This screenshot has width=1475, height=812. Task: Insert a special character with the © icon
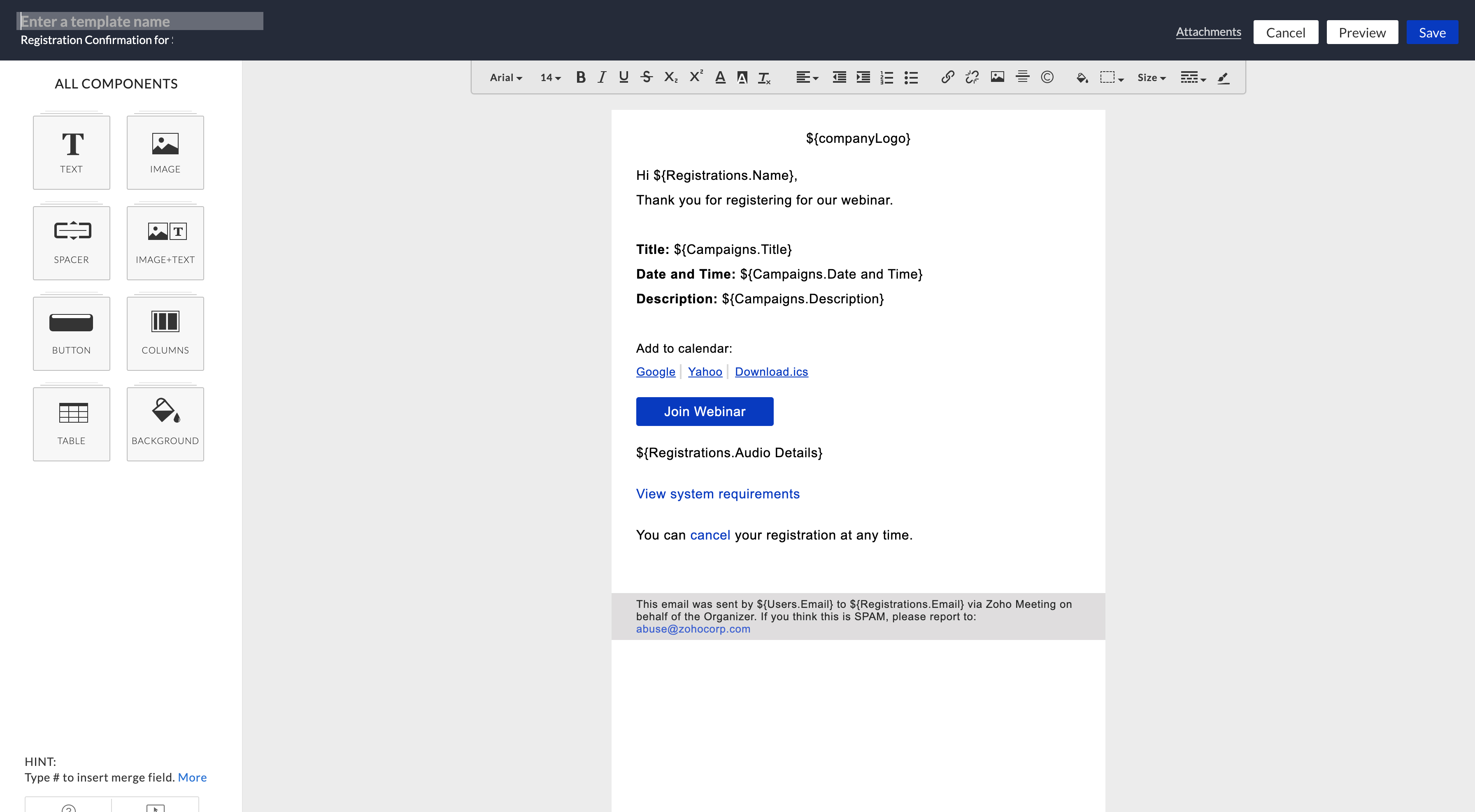click(1047, 77)
